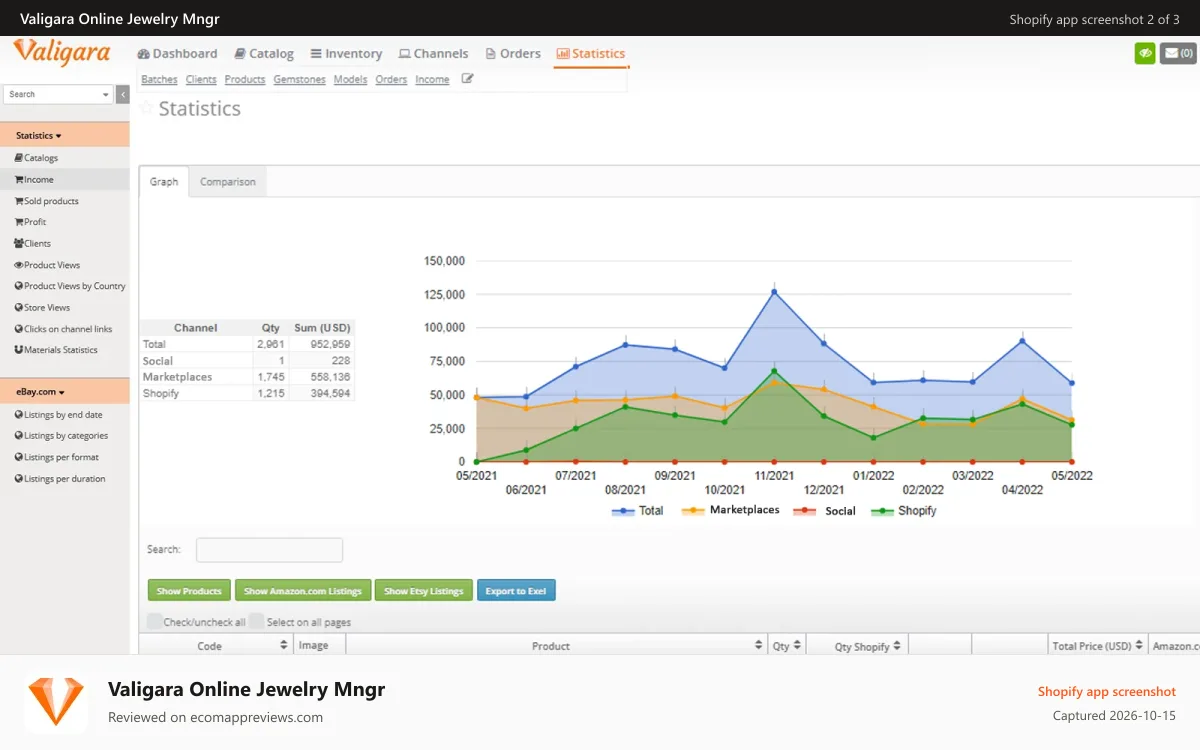Click the Clicks on channel links icon
This screenshot has width=1200, height=750.
(18, 329)
